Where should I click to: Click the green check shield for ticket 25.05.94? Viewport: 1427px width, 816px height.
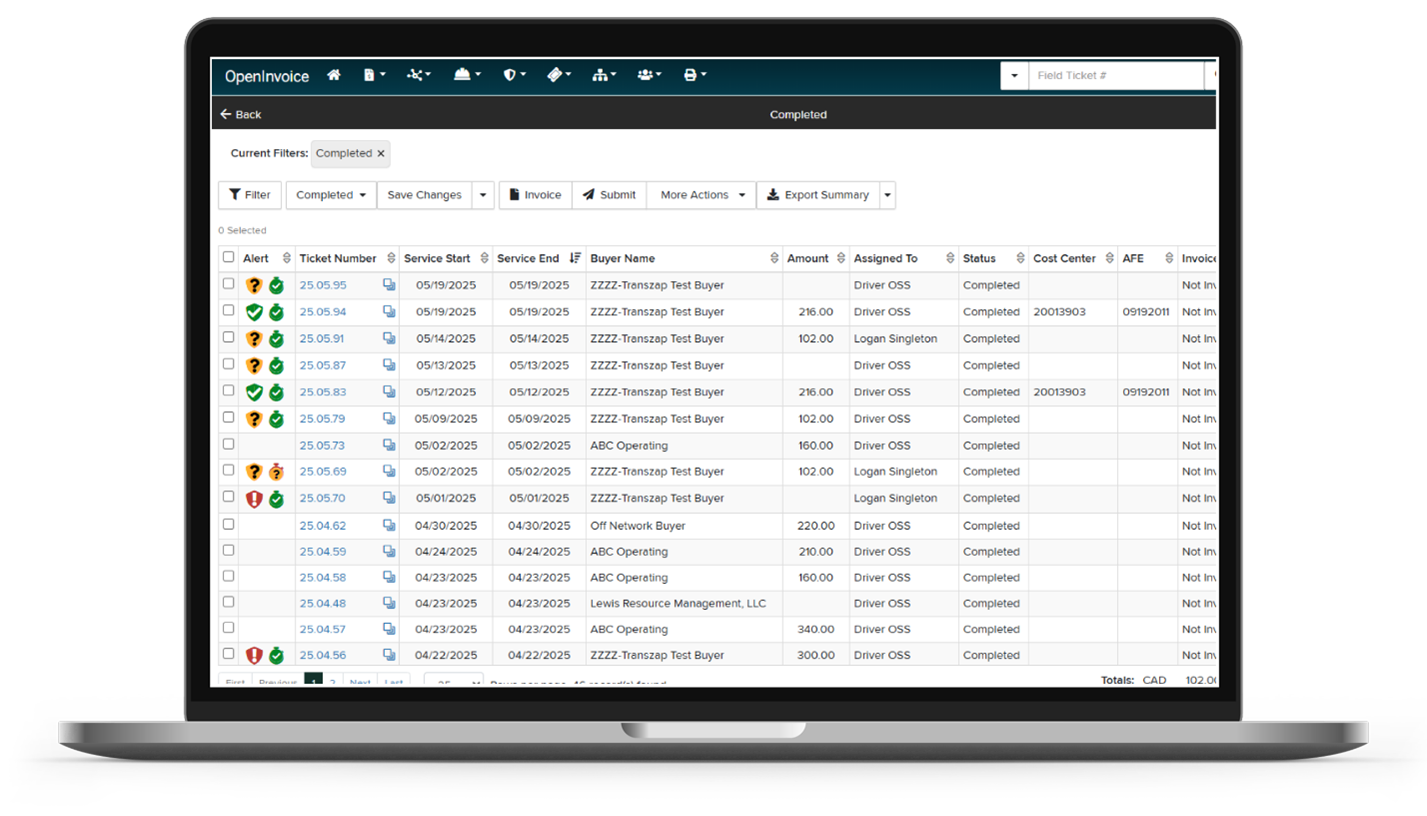pos(254,312)
